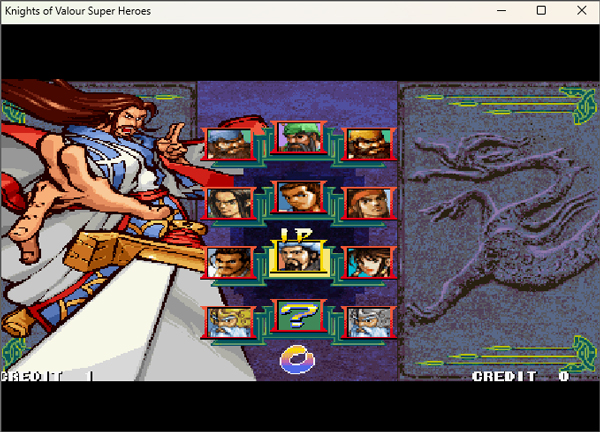Minimize the game window

pos(501,11)
